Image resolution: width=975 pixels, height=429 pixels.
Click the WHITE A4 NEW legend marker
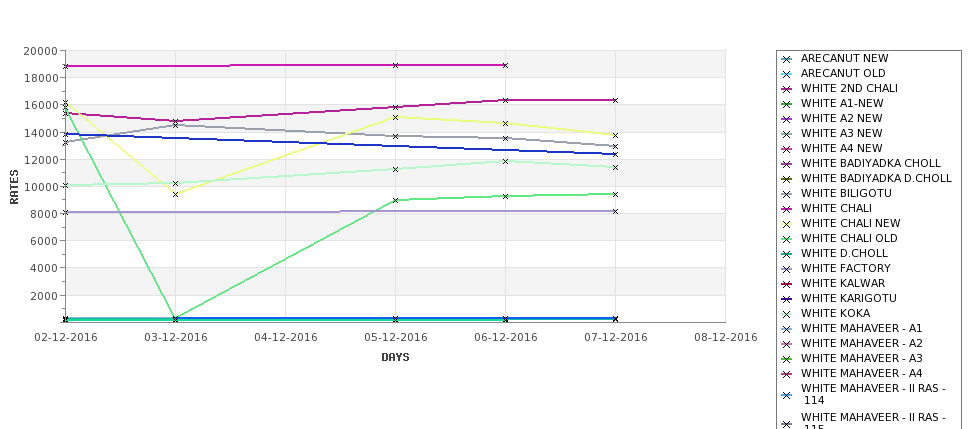[787, 149]
